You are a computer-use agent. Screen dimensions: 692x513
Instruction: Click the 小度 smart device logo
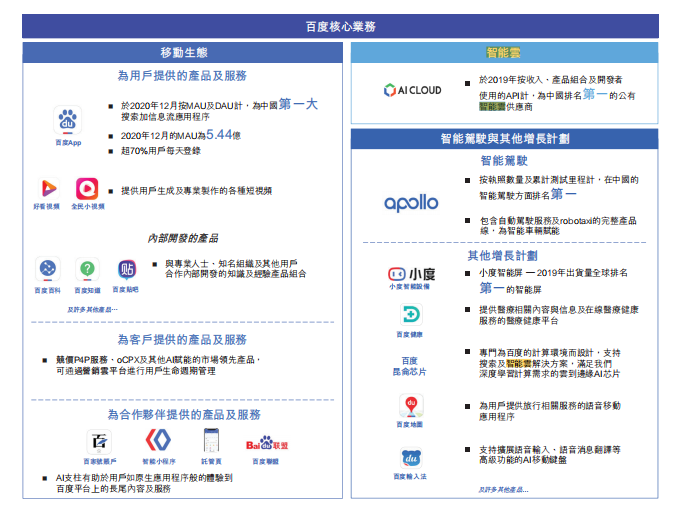coord(411,273)
